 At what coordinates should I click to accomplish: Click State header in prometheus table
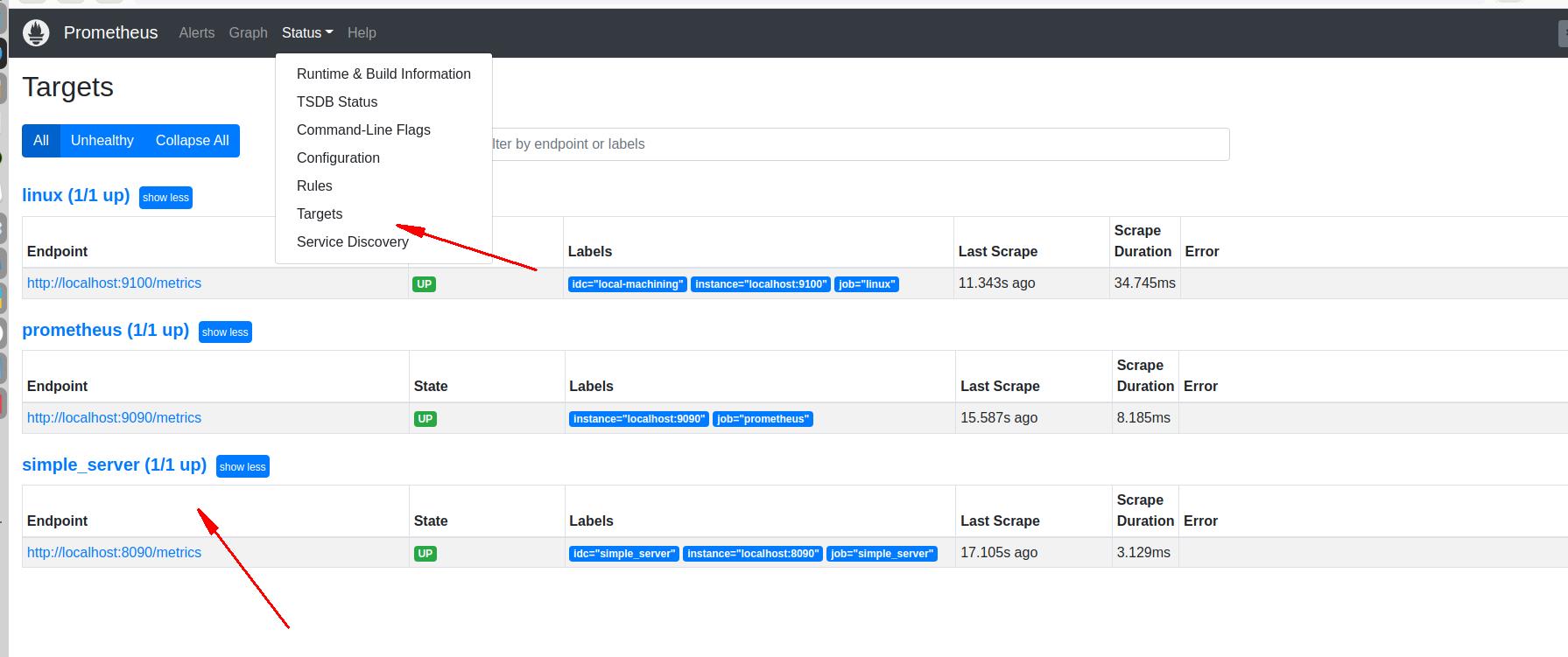point(431,387)
